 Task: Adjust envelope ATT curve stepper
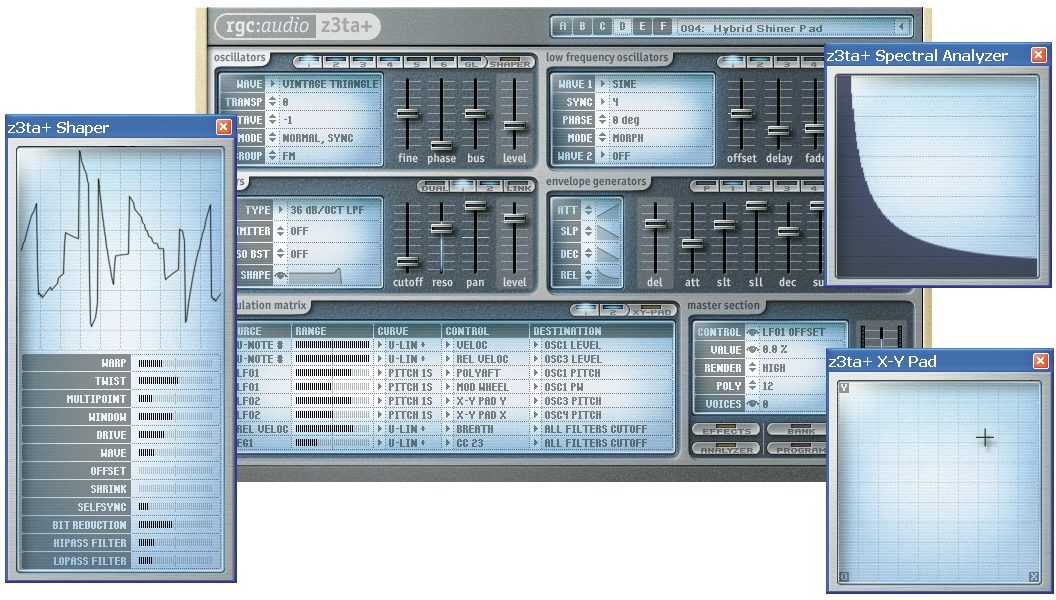coord(588,210)
